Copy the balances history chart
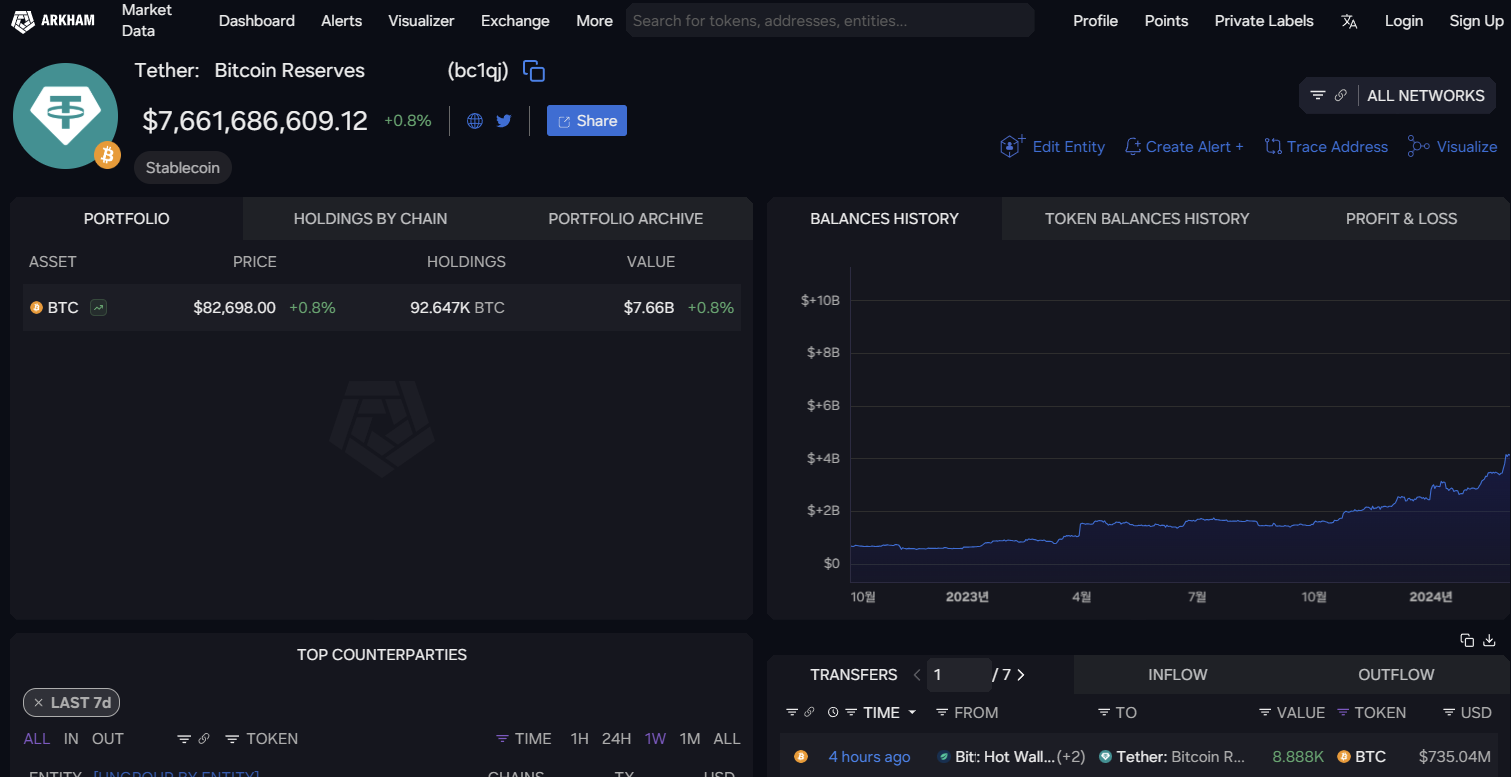The image size is (1511, 777). click(1466, 640)
